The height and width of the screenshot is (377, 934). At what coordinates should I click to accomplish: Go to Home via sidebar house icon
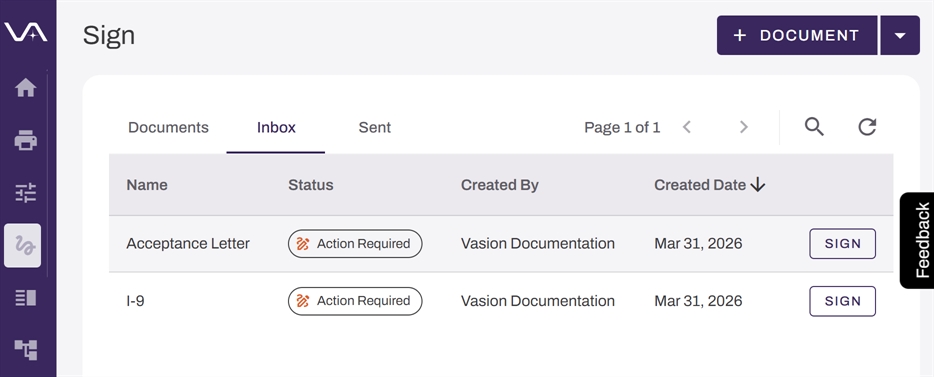click(x=26, y=88)
